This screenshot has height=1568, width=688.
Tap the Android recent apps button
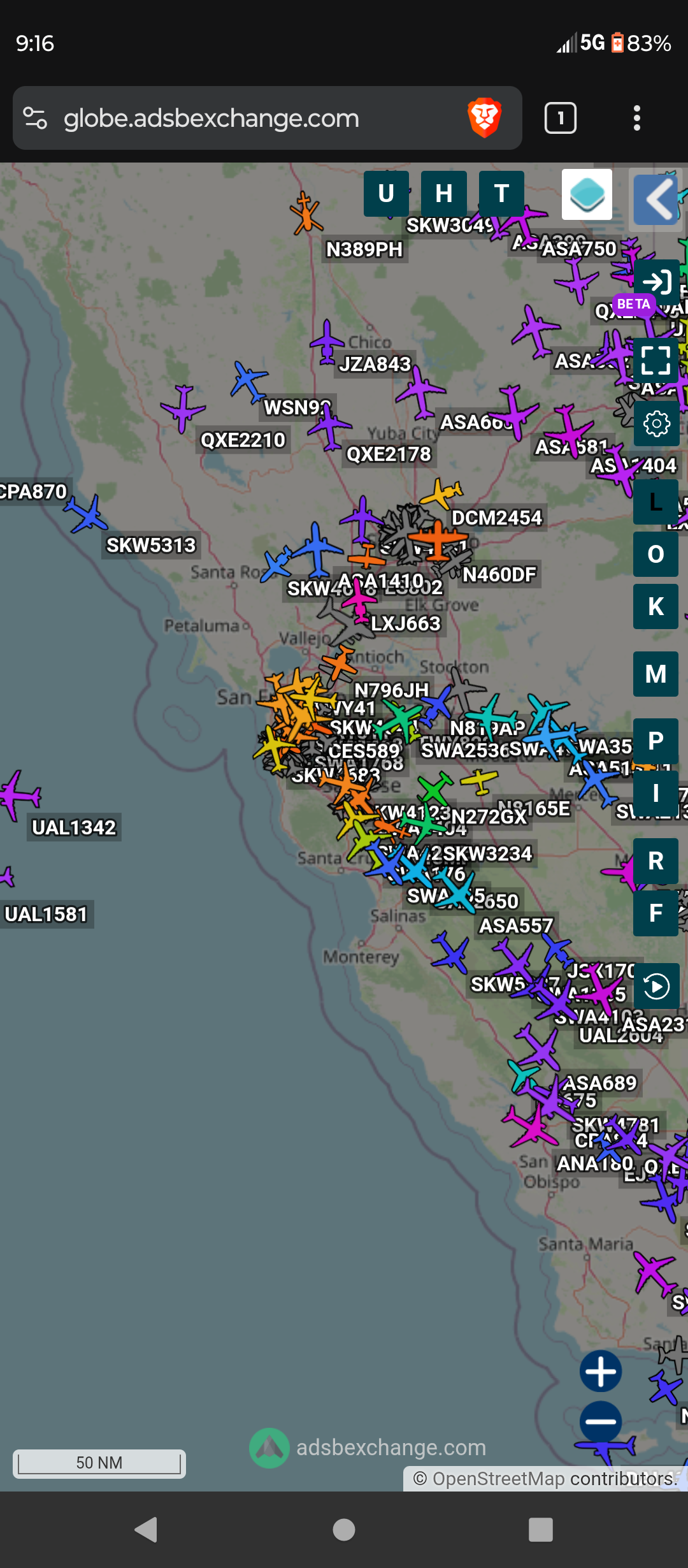pyautogui.click(x=541, y=1530)
